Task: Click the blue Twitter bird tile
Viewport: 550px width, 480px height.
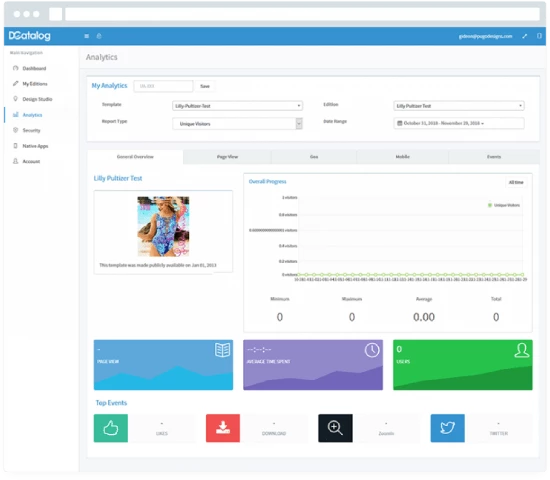Action: click(x=448, y=428)
